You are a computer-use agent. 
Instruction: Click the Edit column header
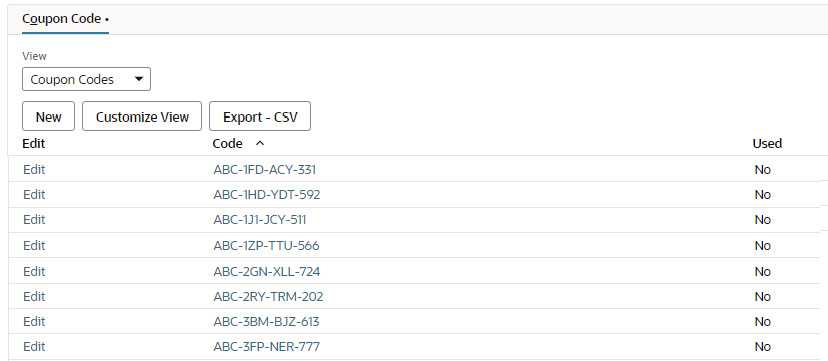(x=34, y=144)
